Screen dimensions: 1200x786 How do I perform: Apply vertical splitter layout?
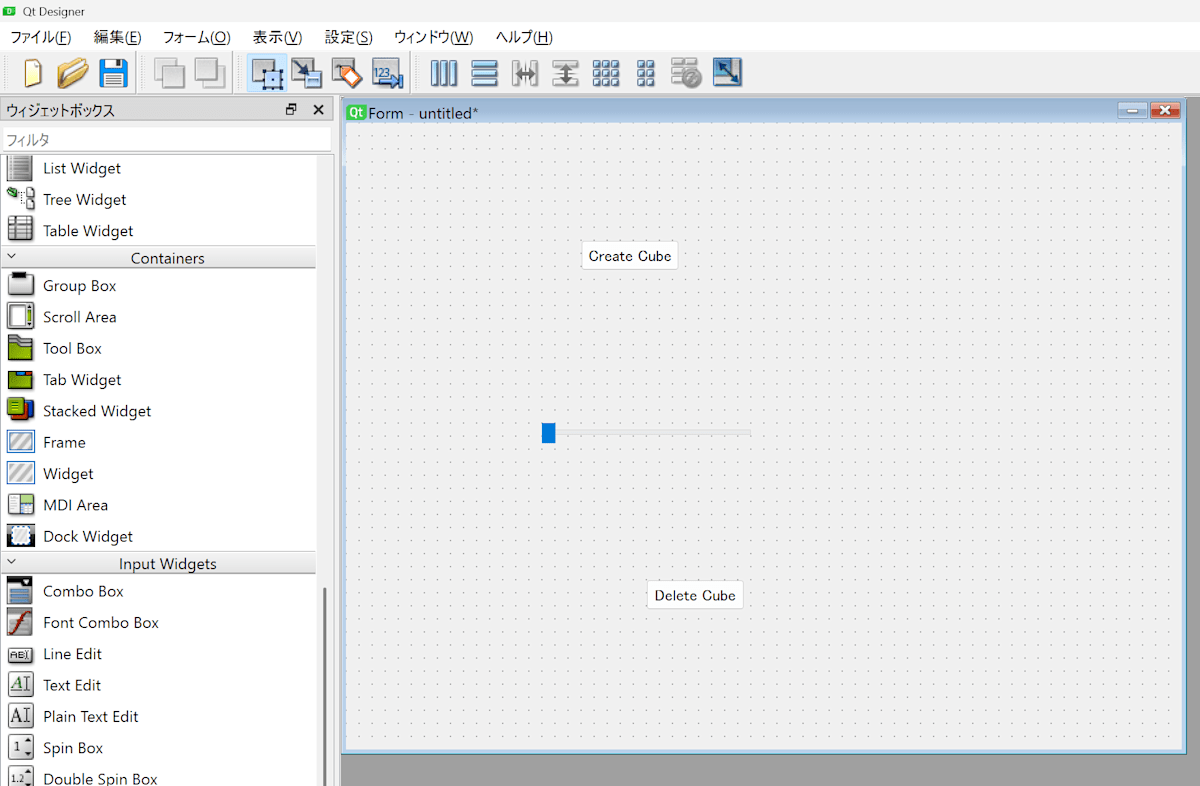565,73
